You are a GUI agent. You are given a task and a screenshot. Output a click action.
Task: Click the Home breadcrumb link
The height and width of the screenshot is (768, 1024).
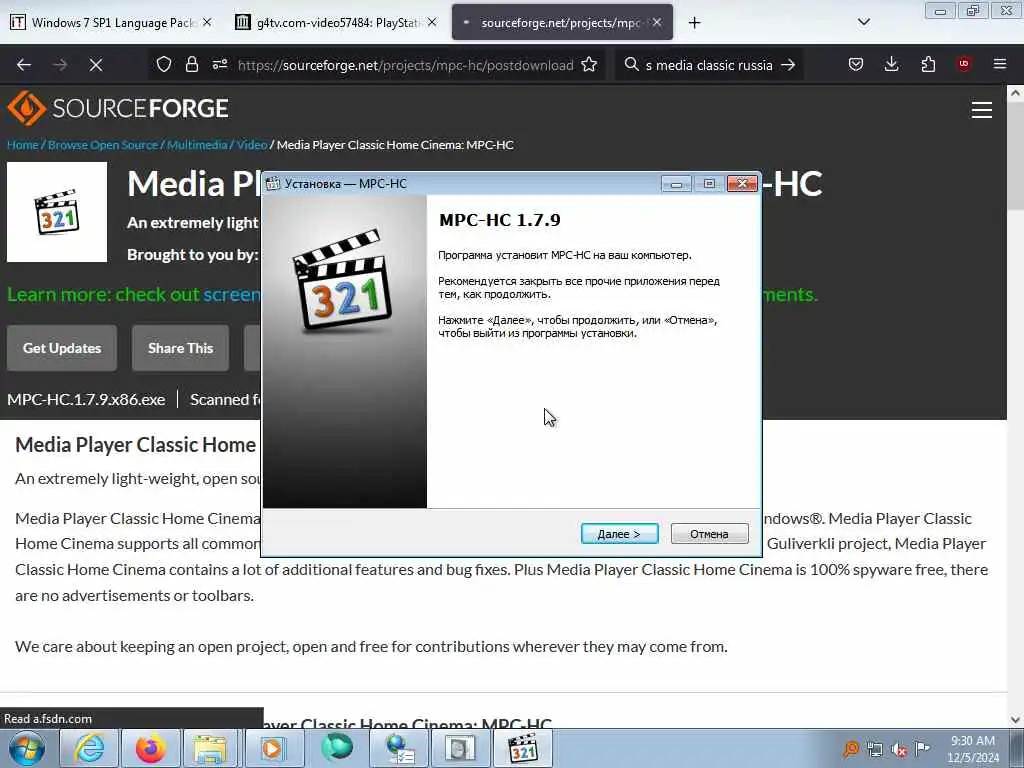[x=23, y=145]
